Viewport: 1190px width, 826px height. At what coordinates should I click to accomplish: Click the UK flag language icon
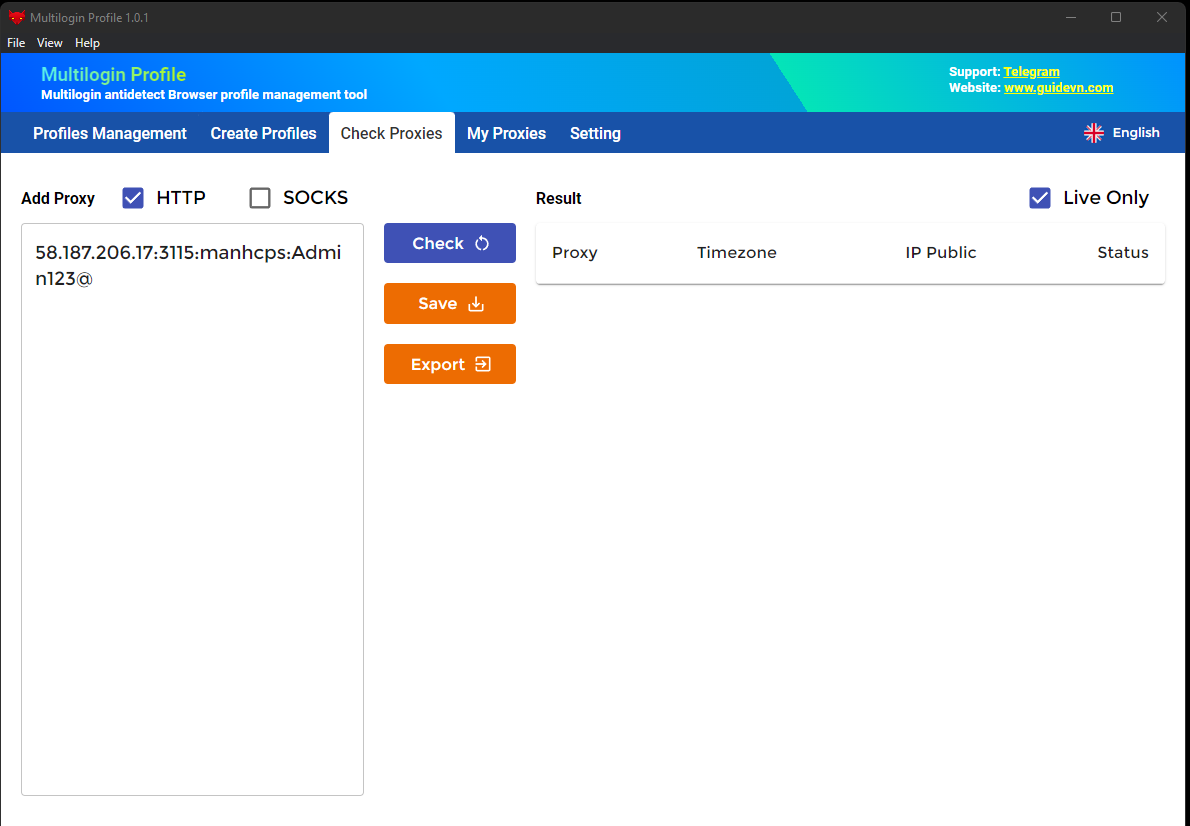tap(1094, 133)
